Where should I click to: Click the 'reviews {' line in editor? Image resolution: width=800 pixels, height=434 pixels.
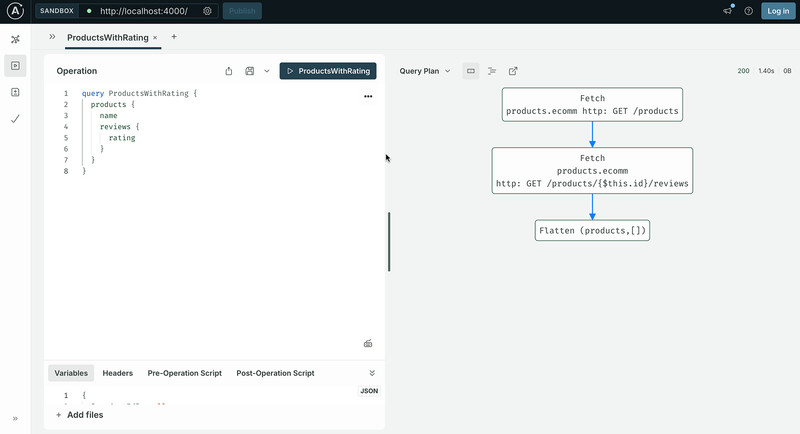[119, 126]
